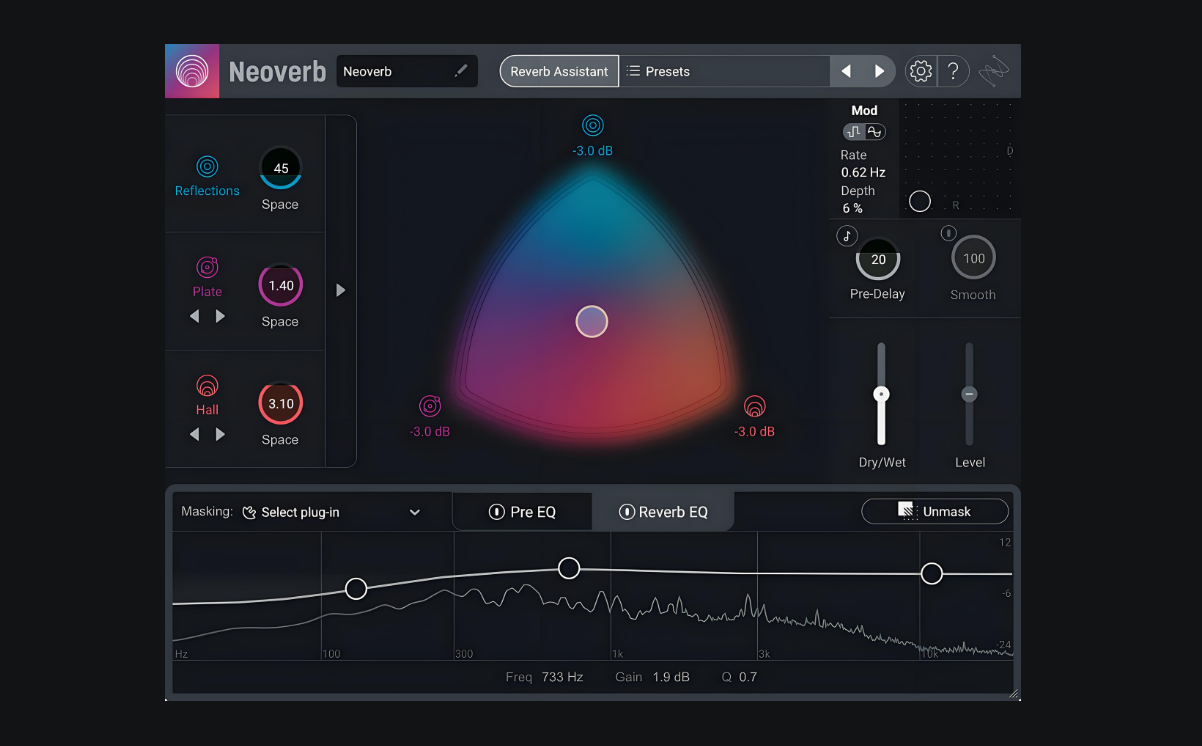
Task: Toggle the Pre EQ power icon
Action: (497, 512)
